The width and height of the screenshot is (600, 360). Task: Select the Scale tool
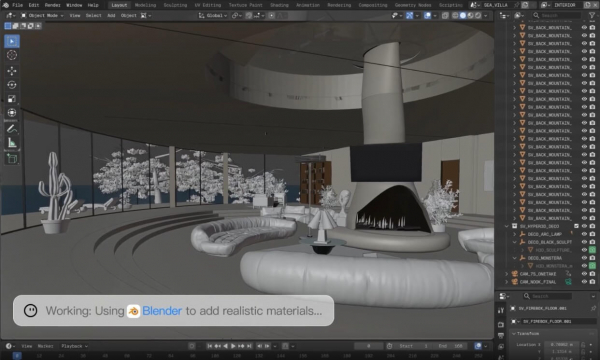point(12,99)
